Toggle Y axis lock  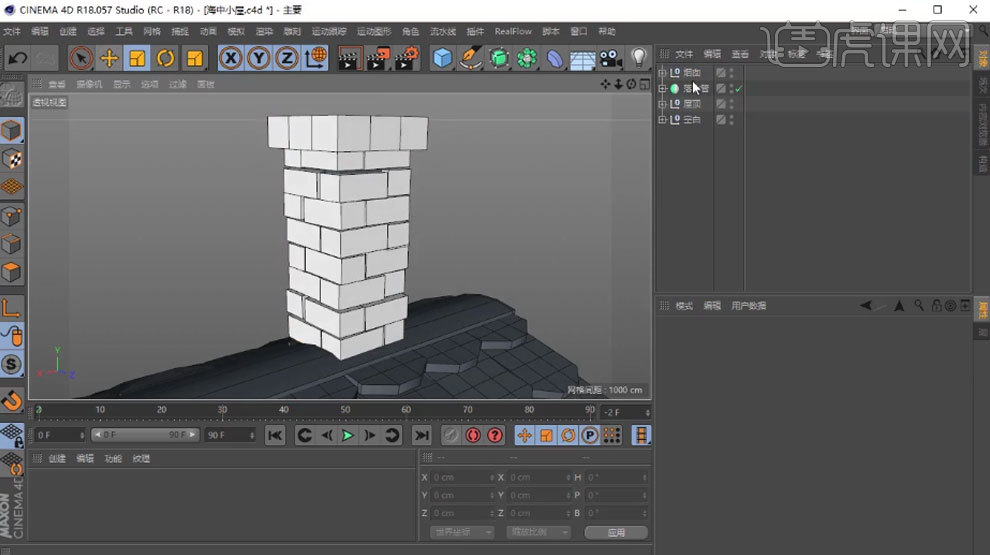coord(259,58)
